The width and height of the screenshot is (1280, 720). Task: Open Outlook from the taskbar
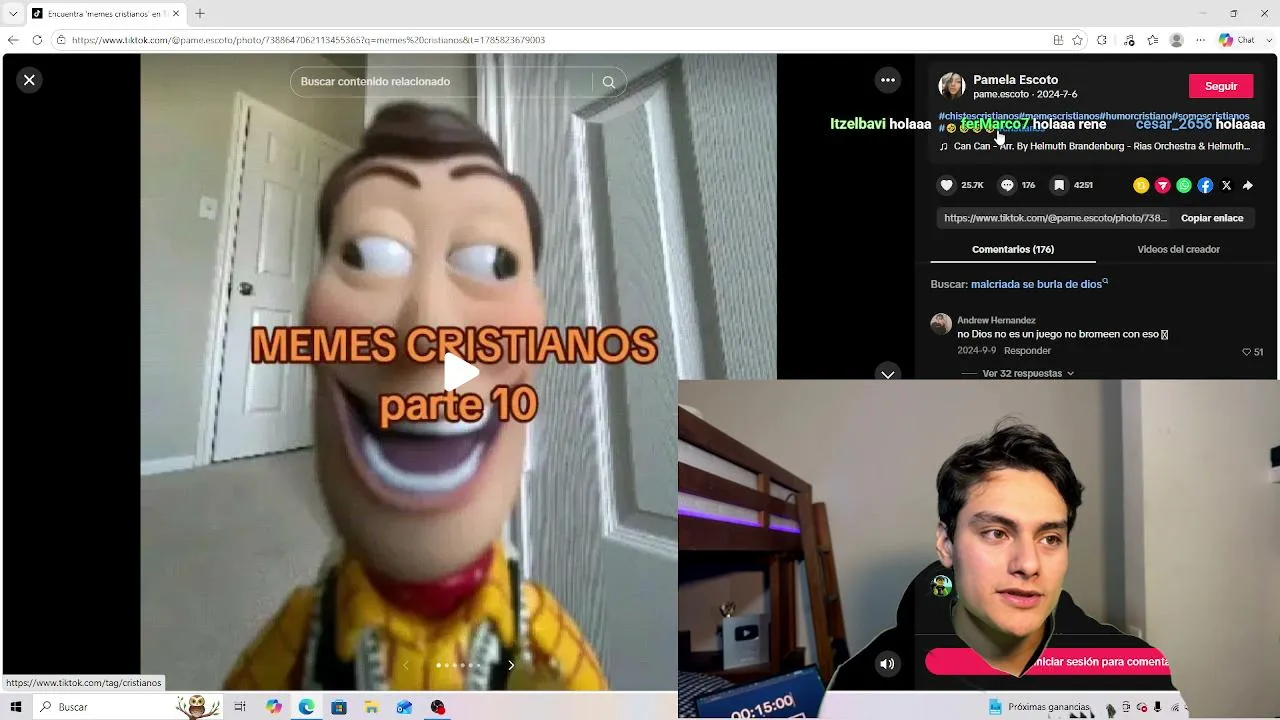point(404,707)
